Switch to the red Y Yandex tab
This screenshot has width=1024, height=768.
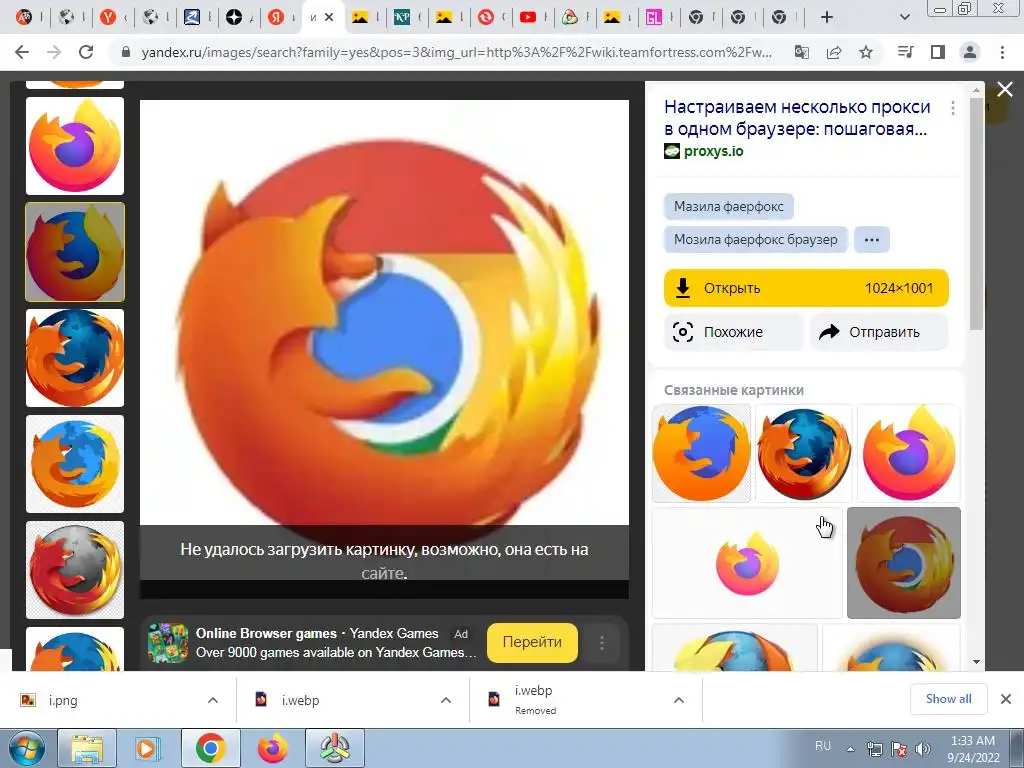click(x=108, y=18)
